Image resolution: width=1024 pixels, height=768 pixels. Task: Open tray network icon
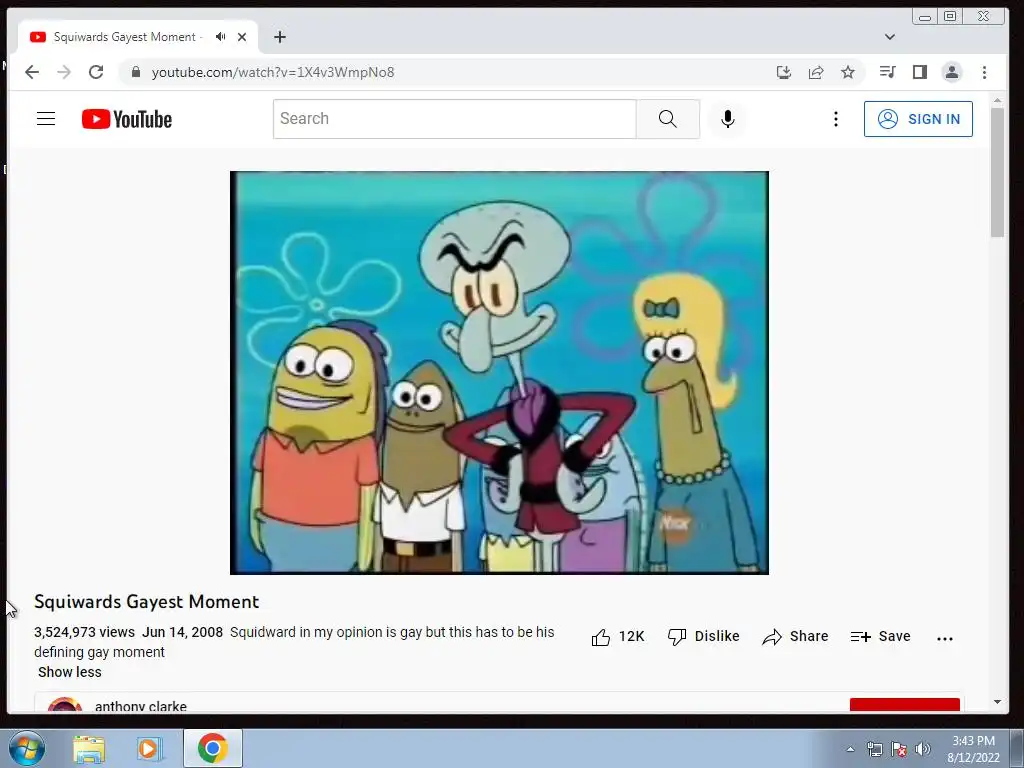(874, 749)
